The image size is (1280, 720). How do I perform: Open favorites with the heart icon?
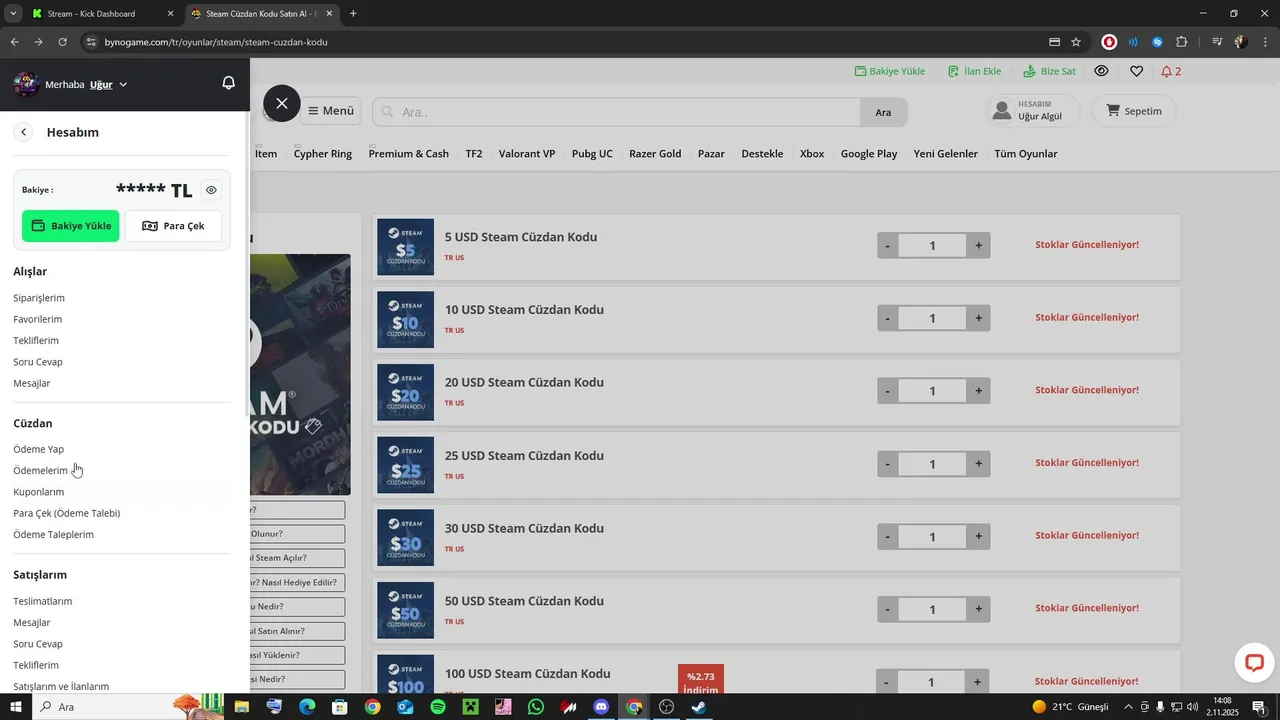tap(1136, 71)
